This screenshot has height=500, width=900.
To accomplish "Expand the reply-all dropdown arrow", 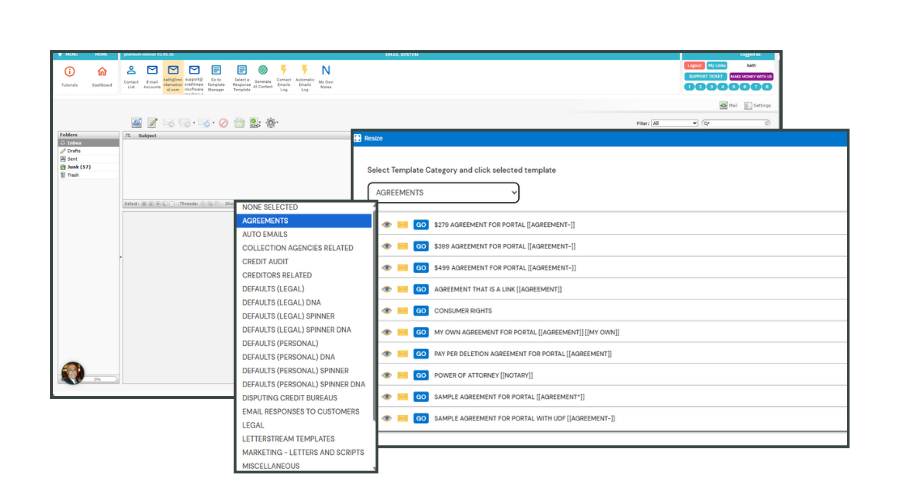I will 194,123.
